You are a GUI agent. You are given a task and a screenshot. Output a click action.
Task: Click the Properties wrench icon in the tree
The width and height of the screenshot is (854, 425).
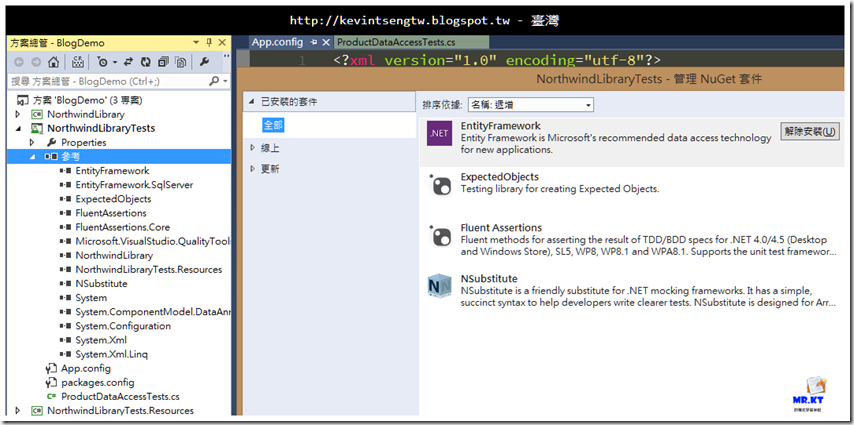coord(52,143)
